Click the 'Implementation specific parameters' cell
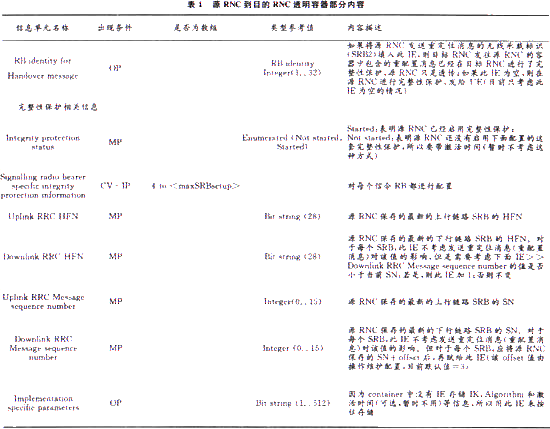Image resolution: width=550 pixels, height=429 pixels. point(43,403)
